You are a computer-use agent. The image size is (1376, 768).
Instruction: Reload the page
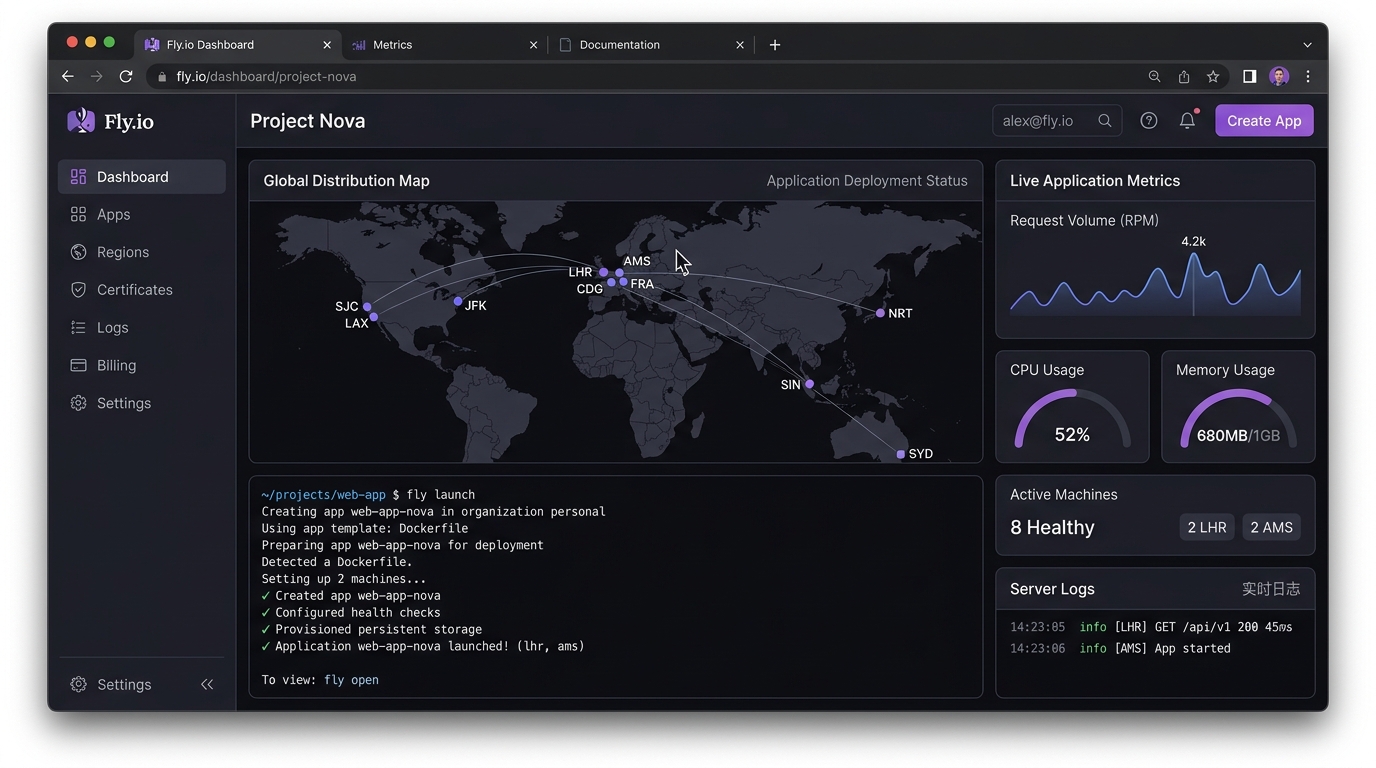tap(126, 76)
